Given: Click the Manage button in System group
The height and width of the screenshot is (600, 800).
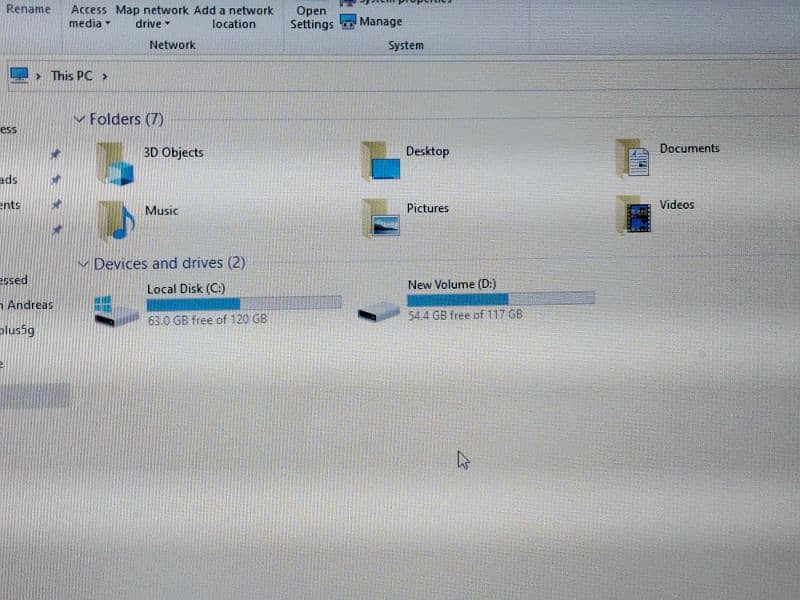Looking at the screenshot, I should 371,21.
